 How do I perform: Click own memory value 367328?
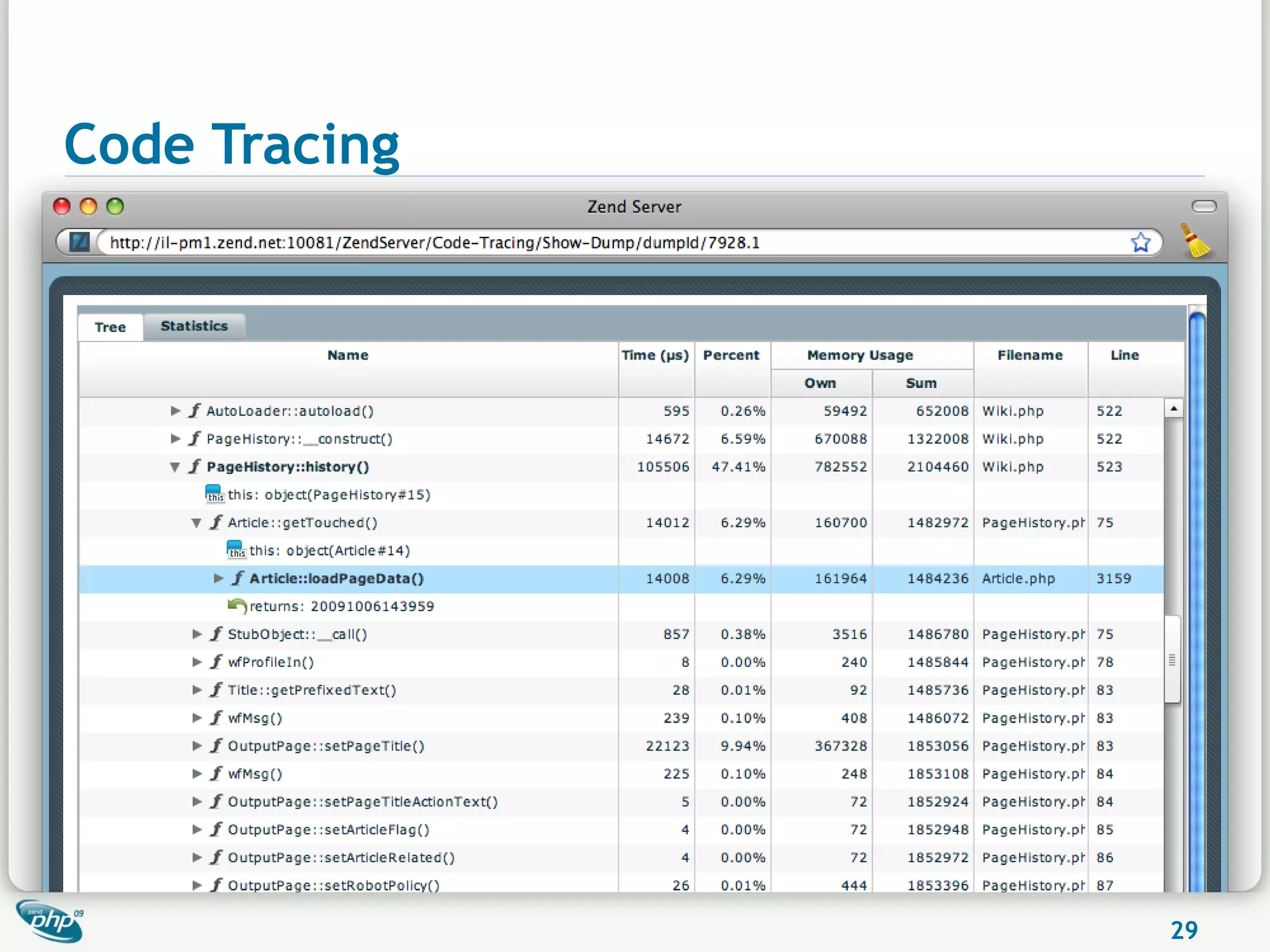pos(841,746)
